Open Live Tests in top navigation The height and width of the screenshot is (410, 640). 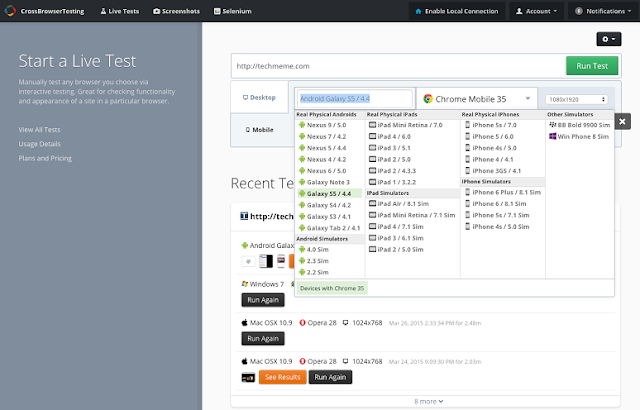120,11
